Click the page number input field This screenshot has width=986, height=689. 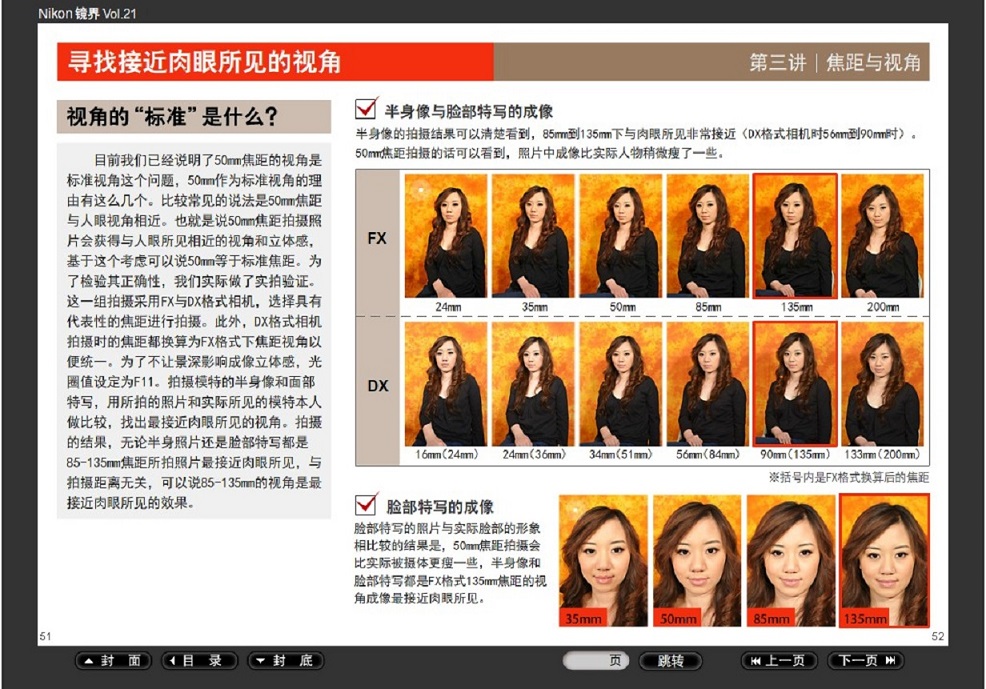click(596, 661)
